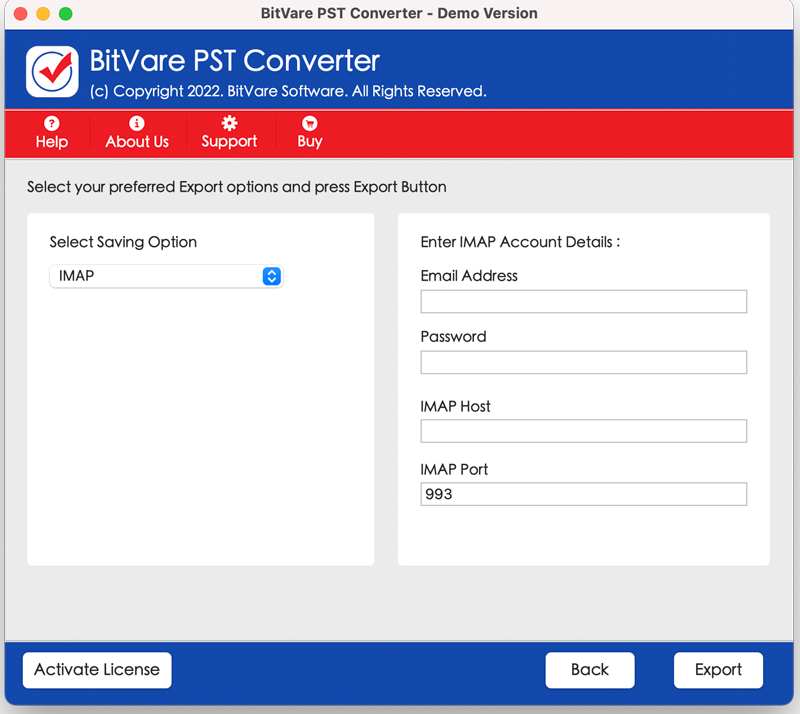Click the 'BitVare PST Converter' banner title

pos(235,60)
